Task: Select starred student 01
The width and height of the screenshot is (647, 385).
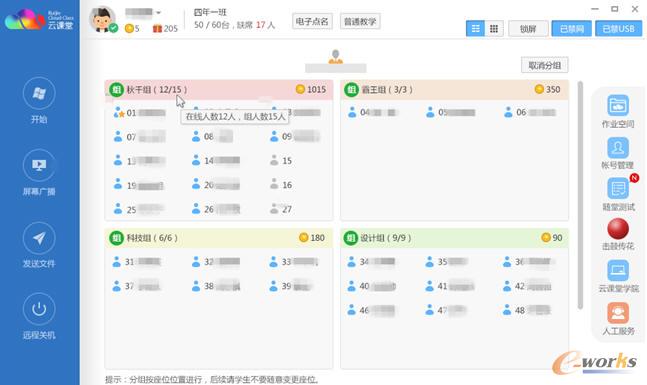Action: (139, 113)
